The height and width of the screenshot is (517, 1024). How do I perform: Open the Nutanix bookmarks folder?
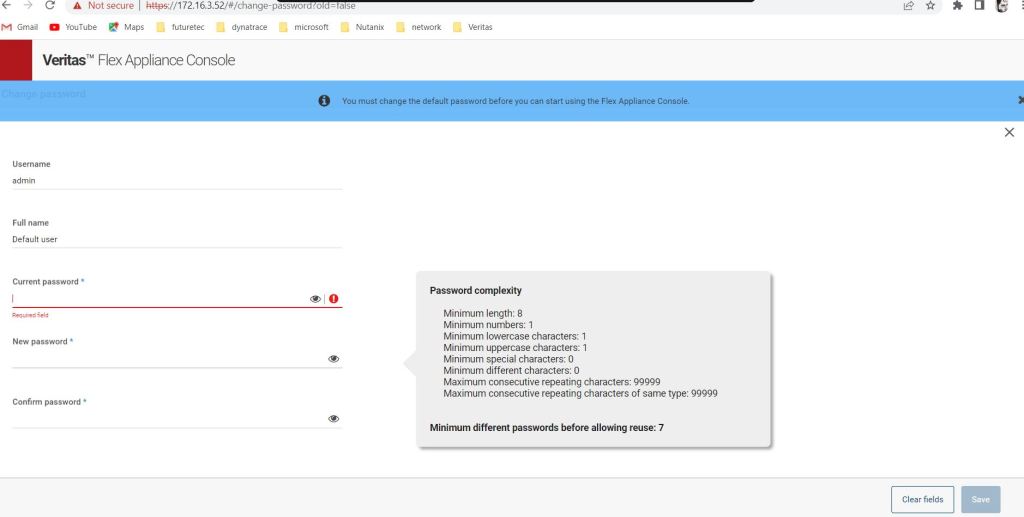[362, 27]
